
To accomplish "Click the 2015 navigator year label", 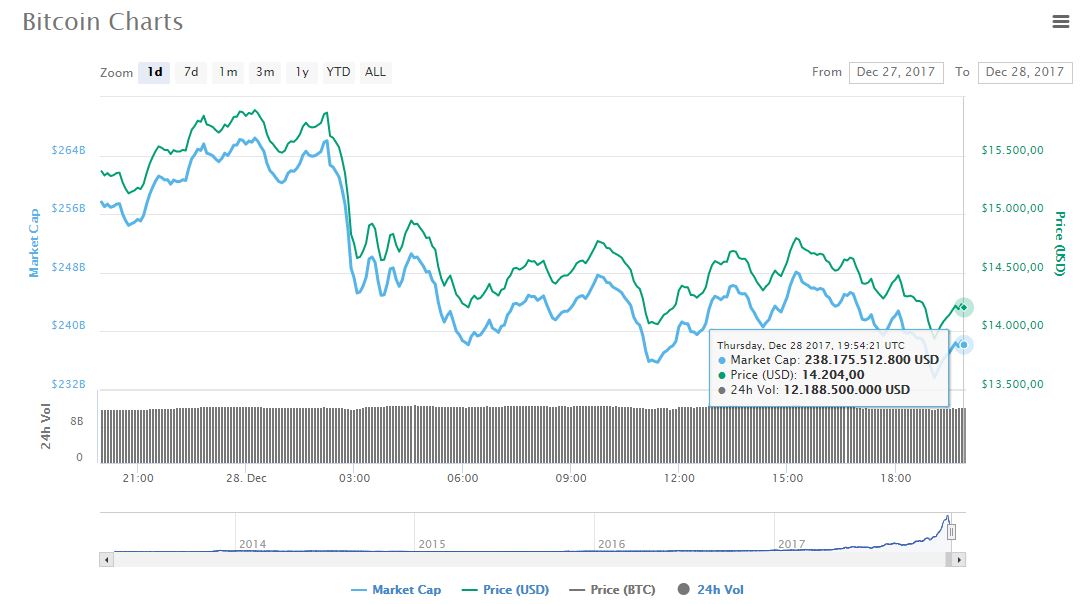I will [432, 544].
